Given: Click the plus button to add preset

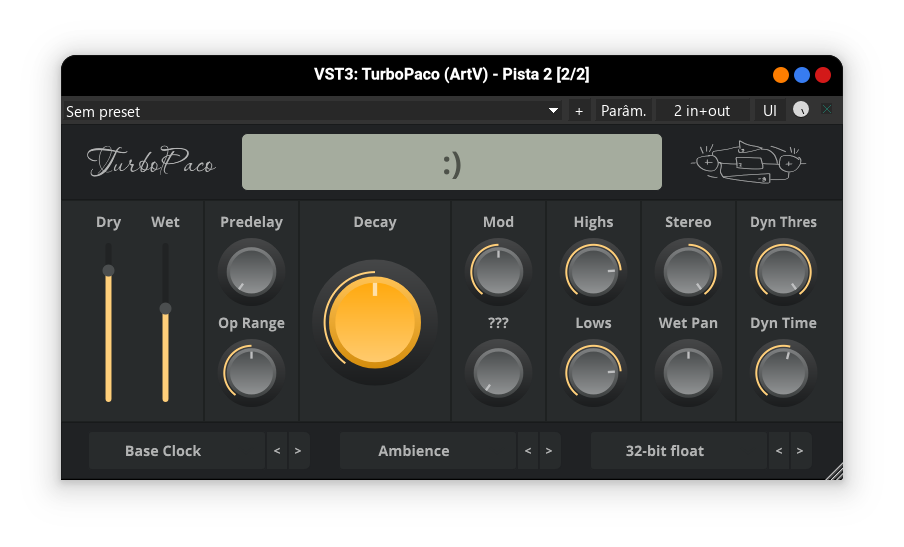Looking at the screenshot, I should pos(579,111).
